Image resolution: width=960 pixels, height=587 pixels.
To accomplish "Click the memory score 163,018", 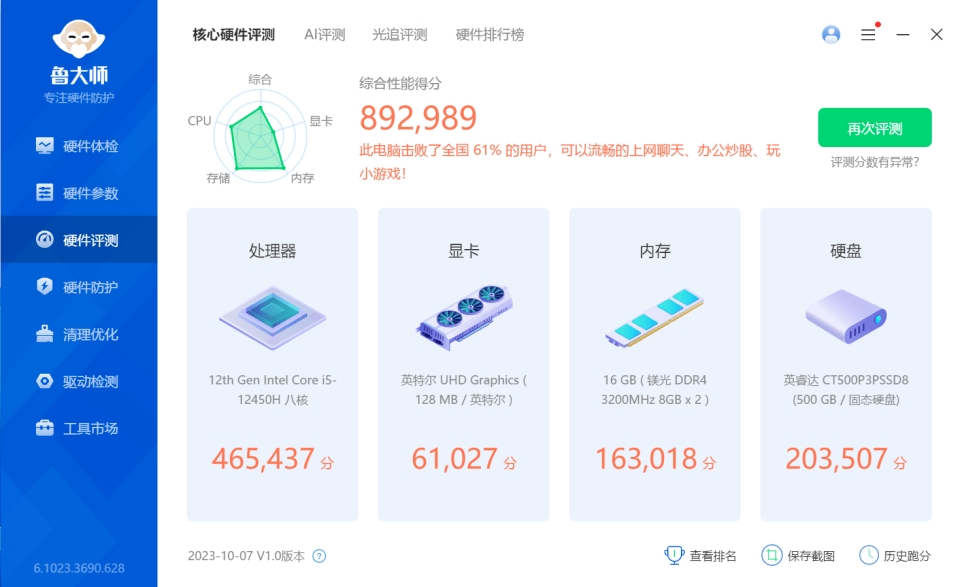I will coord(647,459).
